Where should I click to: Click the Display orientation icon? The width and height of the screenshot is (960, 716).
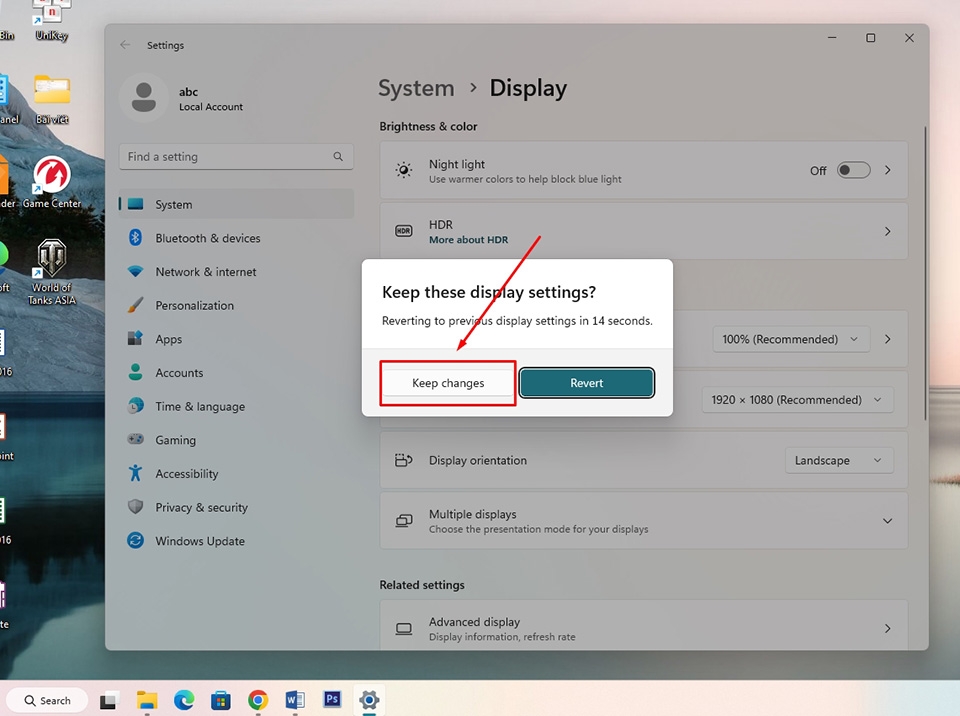click(403, 460)
